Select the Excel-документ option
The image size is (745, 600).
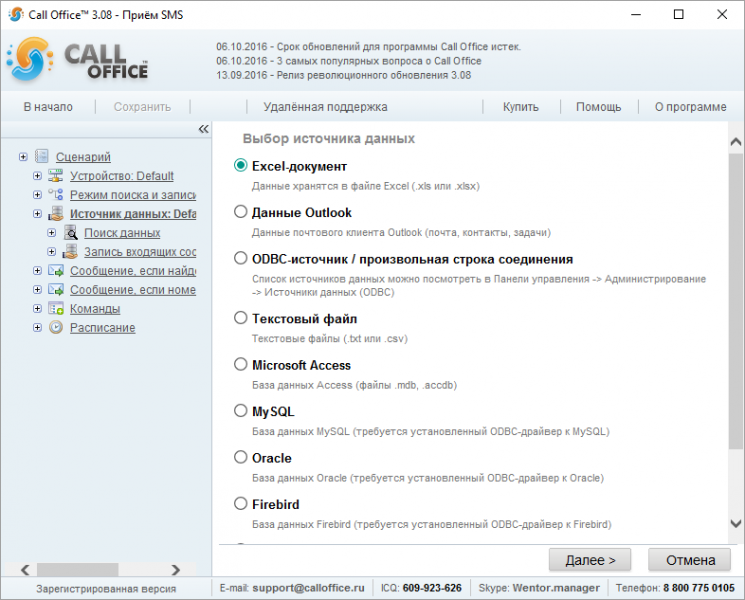tap(240, 165)
